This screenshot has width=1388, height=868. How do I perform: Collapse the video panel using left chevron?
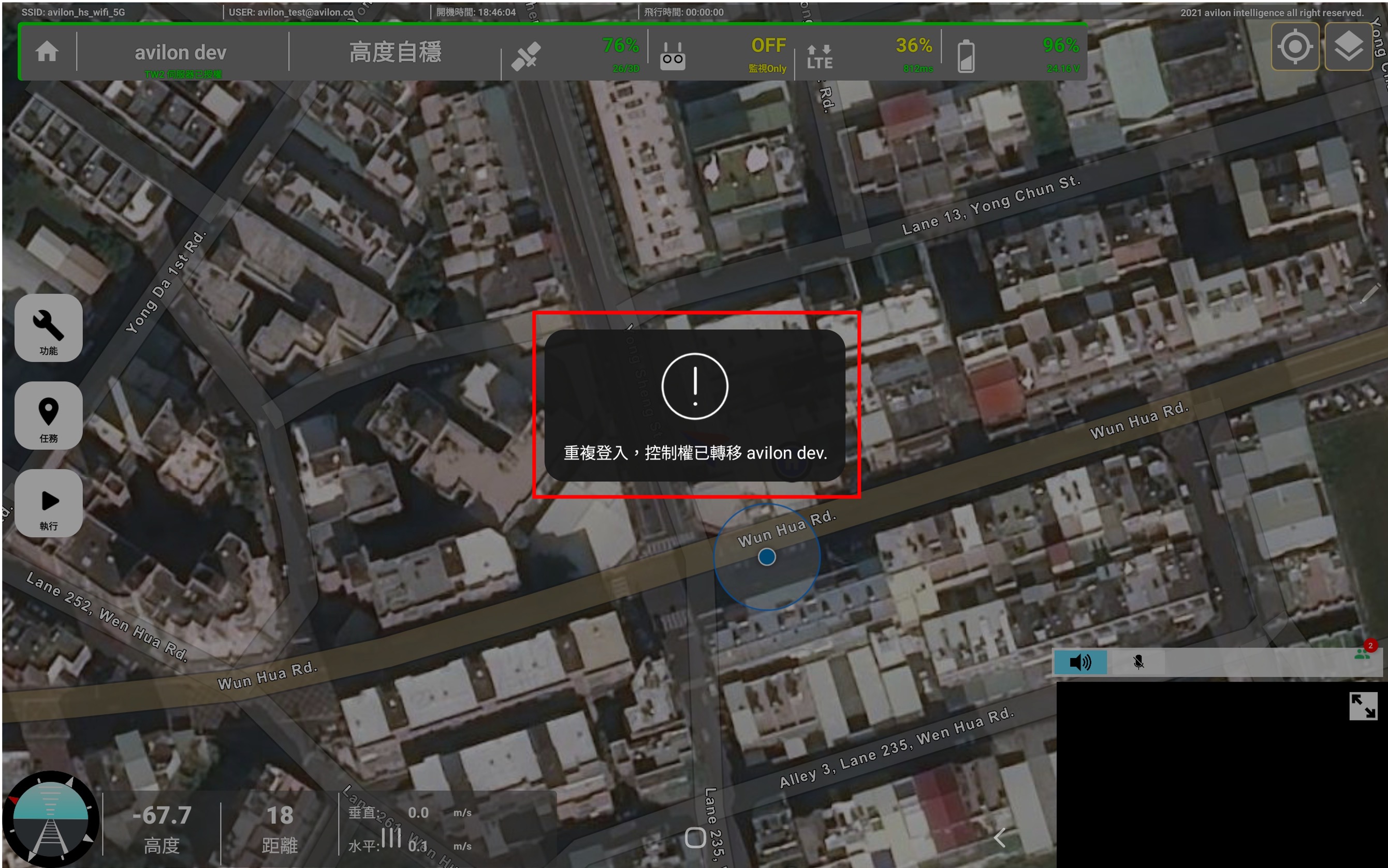pos(999,837)
